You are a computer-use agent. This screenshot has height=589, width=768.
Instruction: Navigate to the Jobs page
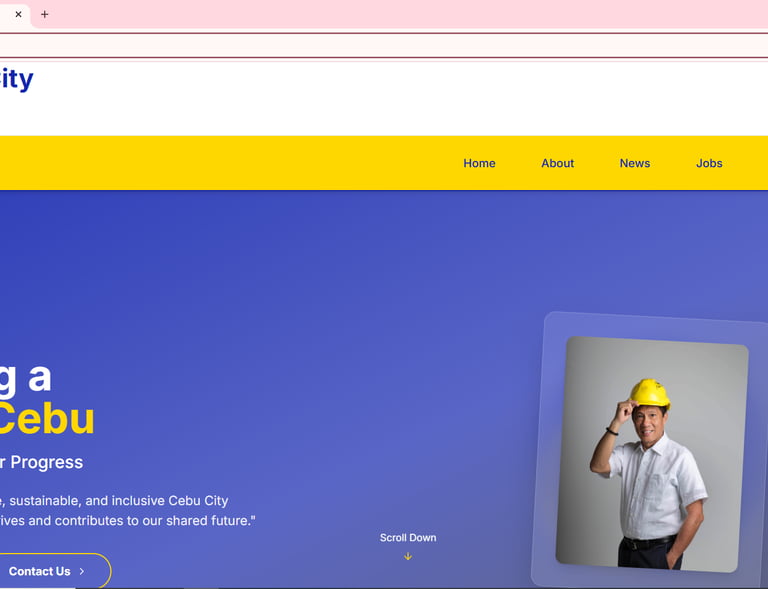click(709, 163)
